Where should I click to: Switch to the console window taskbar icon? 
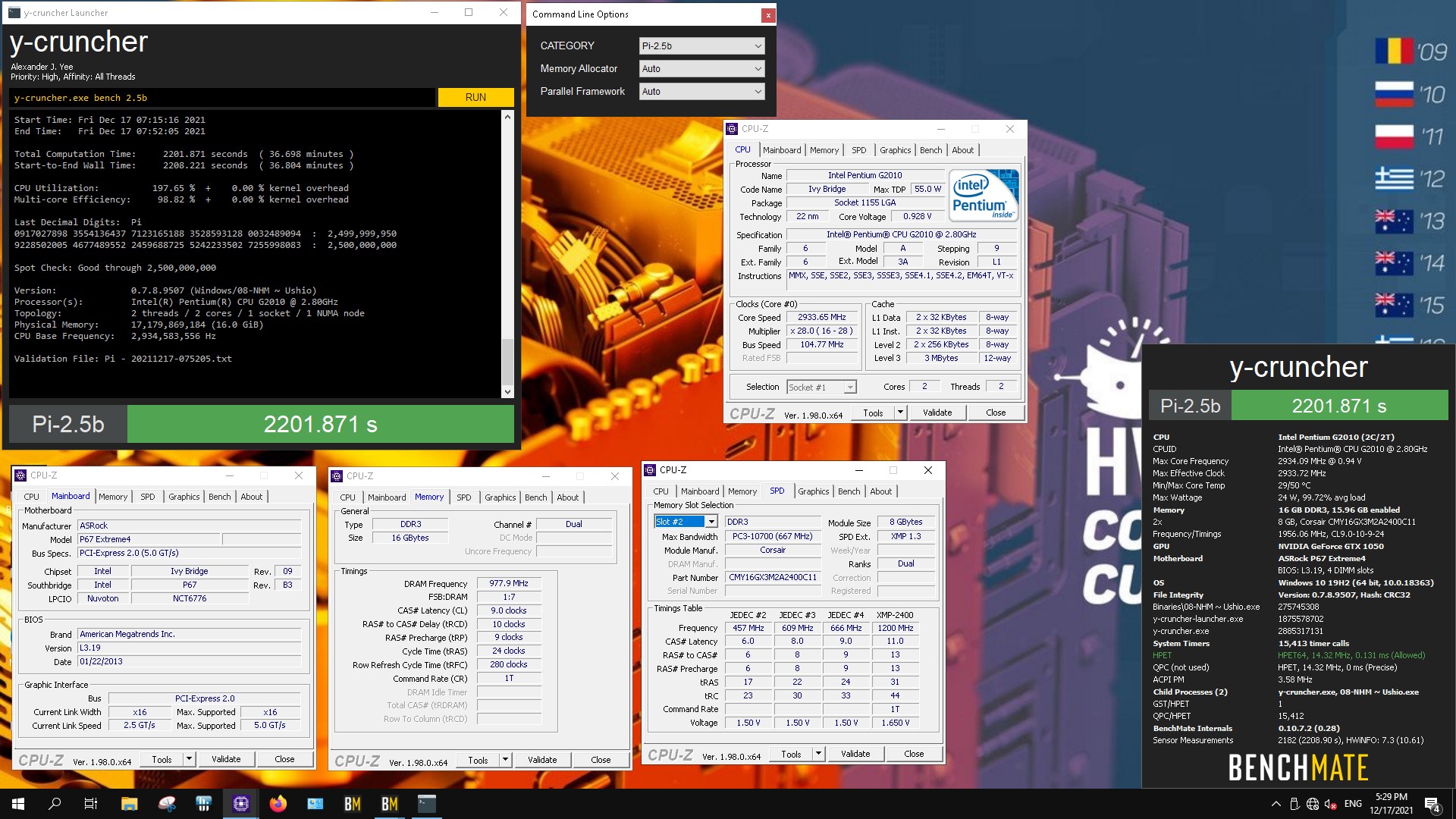427,804
